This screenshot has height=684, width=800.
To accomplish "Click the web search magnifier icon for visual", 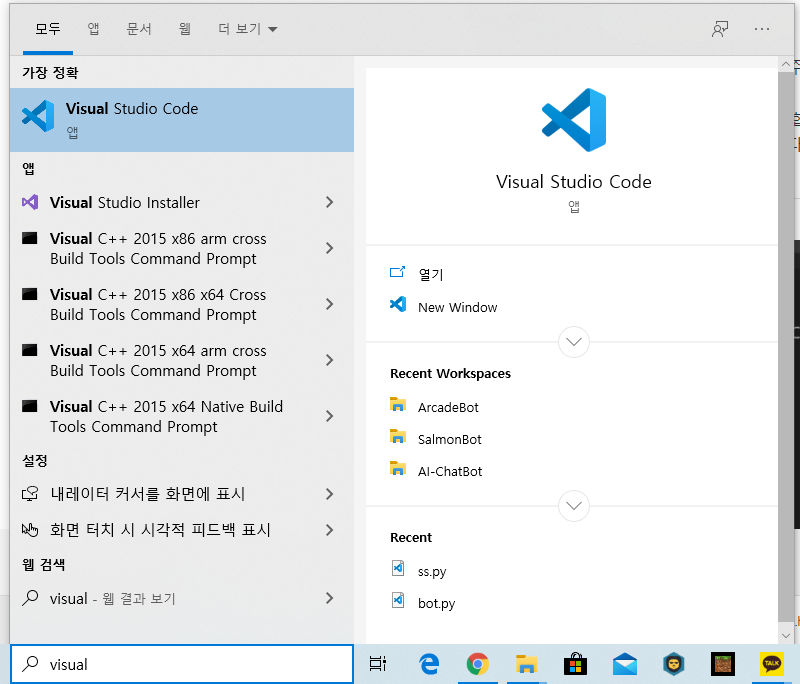I will (30, 598).
